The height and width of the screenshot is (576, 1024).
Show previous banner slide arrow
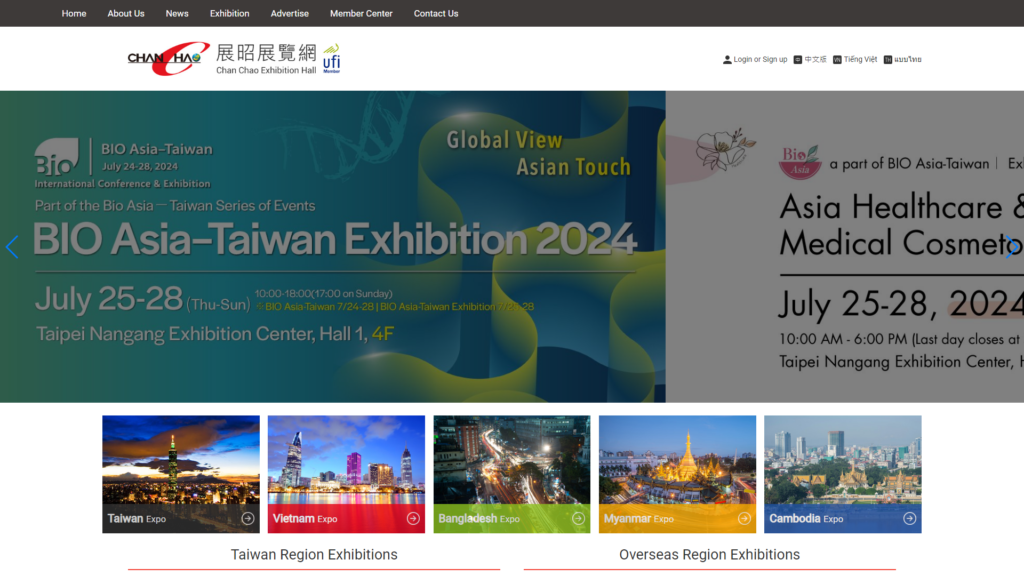tap(12, 247)
